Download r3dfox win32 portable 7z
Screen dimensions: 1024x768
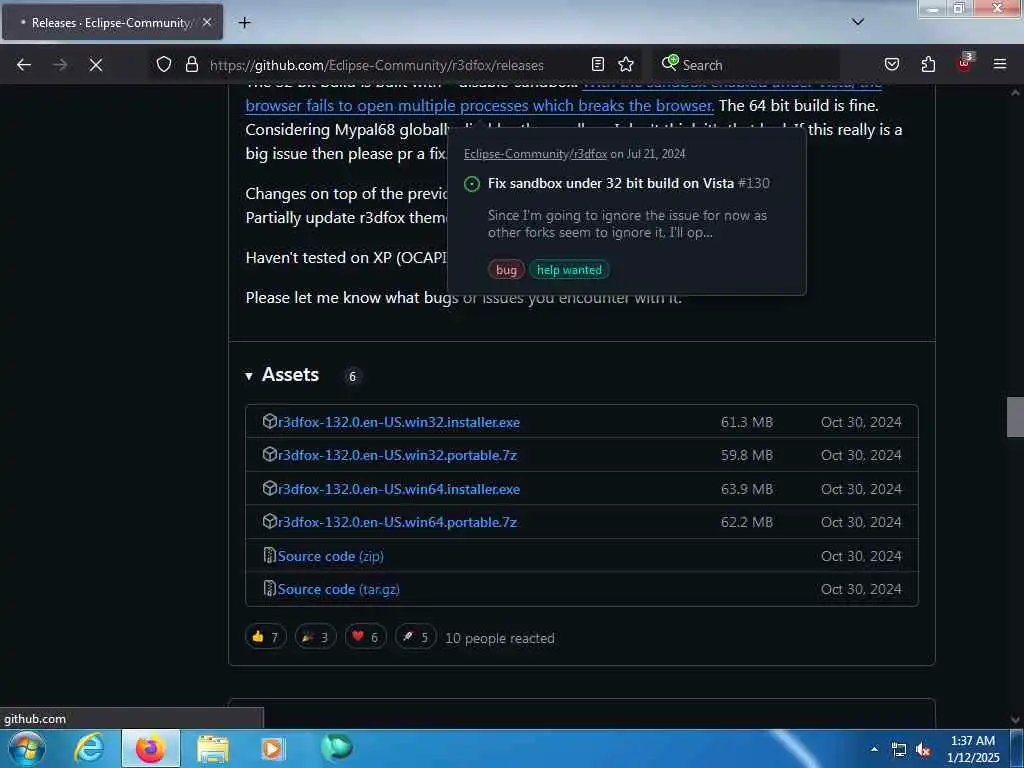pos(397,455)
